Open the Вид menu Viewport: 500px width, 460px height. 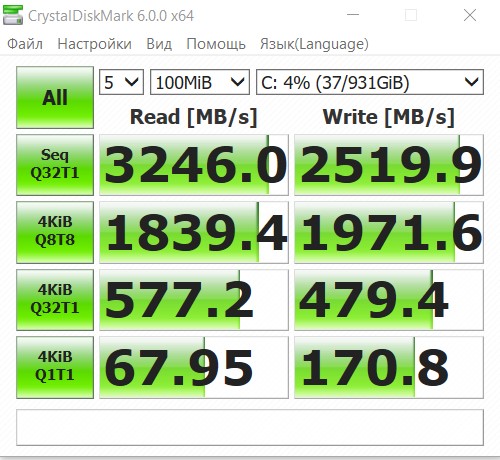coord(159,44)
